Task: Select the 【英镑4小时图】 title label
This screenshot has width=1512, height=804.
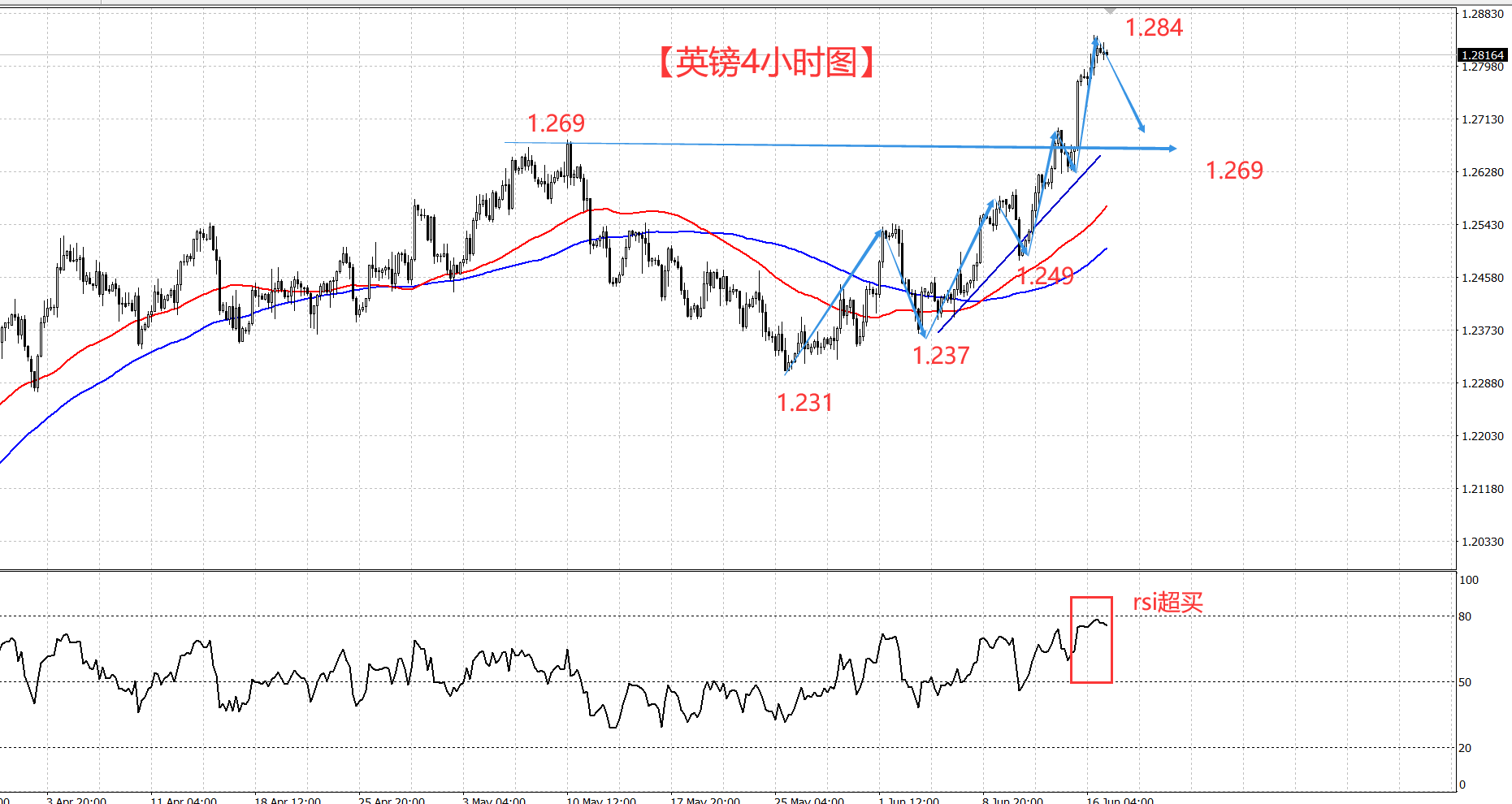Action: [x=765, y=62]
